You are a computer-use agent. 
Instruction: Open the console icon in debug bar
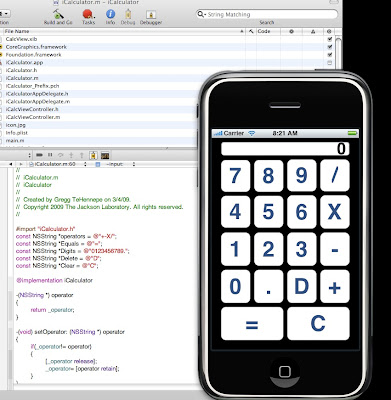pos(105,155)
